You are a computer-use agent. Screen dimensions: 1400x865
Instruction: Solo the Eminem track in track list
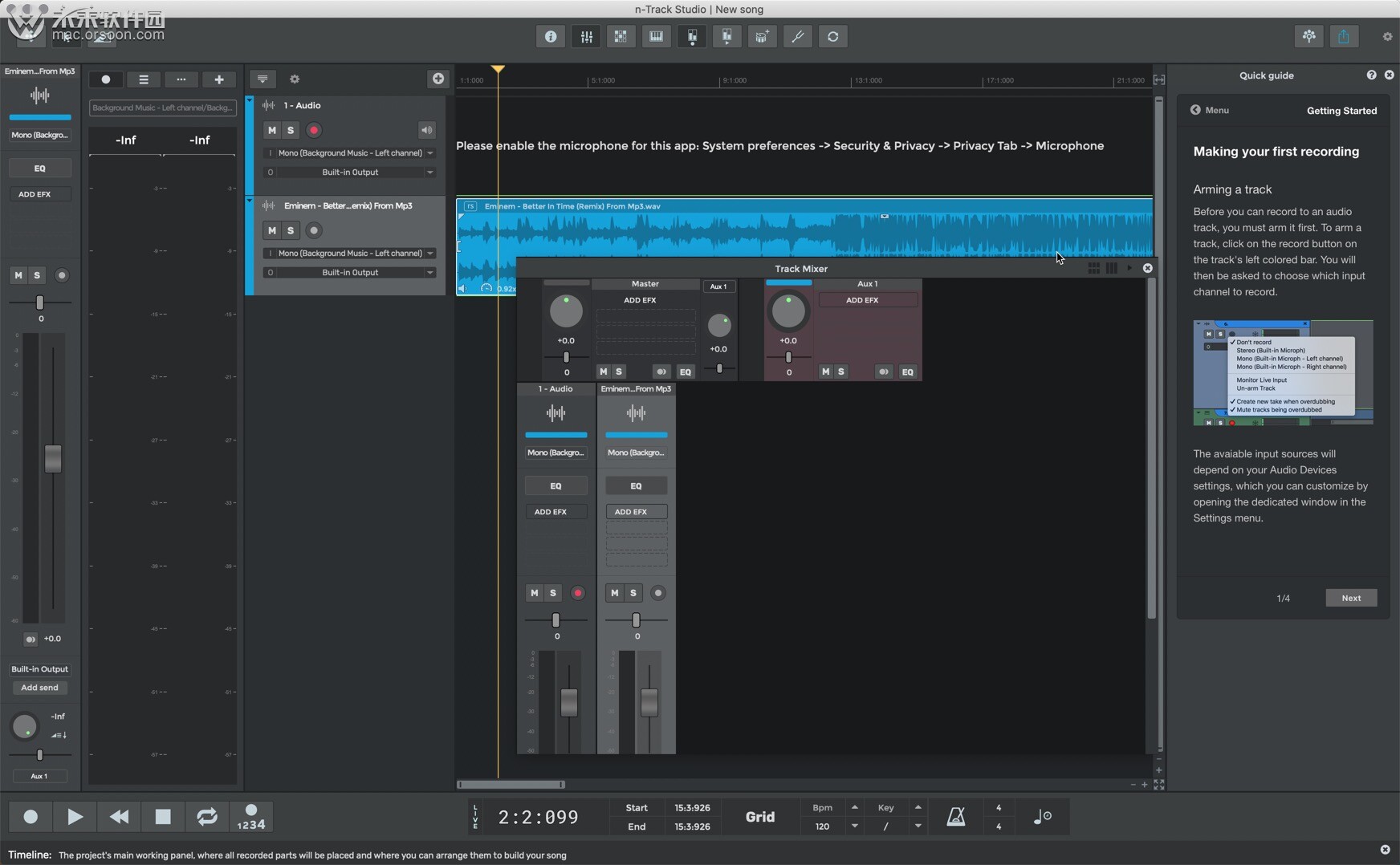click(x=291, y=230)
